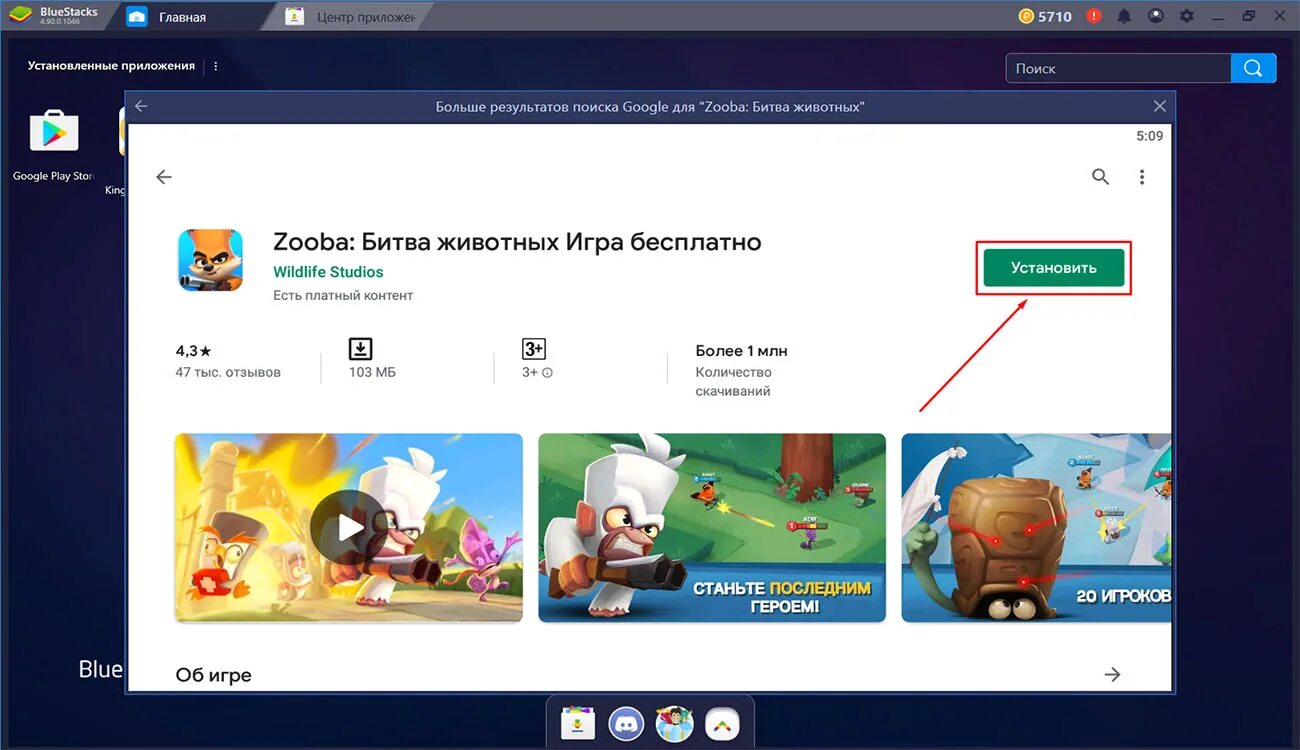Open the Google Play Store app icon

pyautogui.click(x=54, y=131)
